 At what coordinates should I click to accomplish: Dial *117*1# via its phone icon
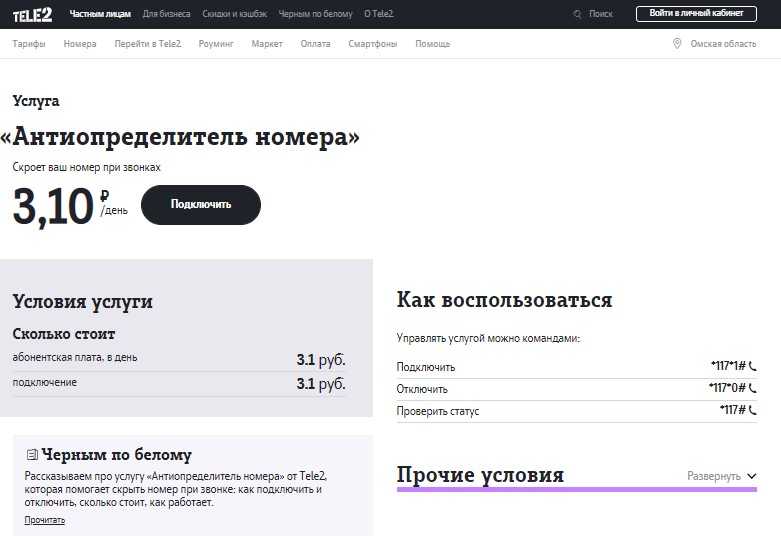pos(753,366)
